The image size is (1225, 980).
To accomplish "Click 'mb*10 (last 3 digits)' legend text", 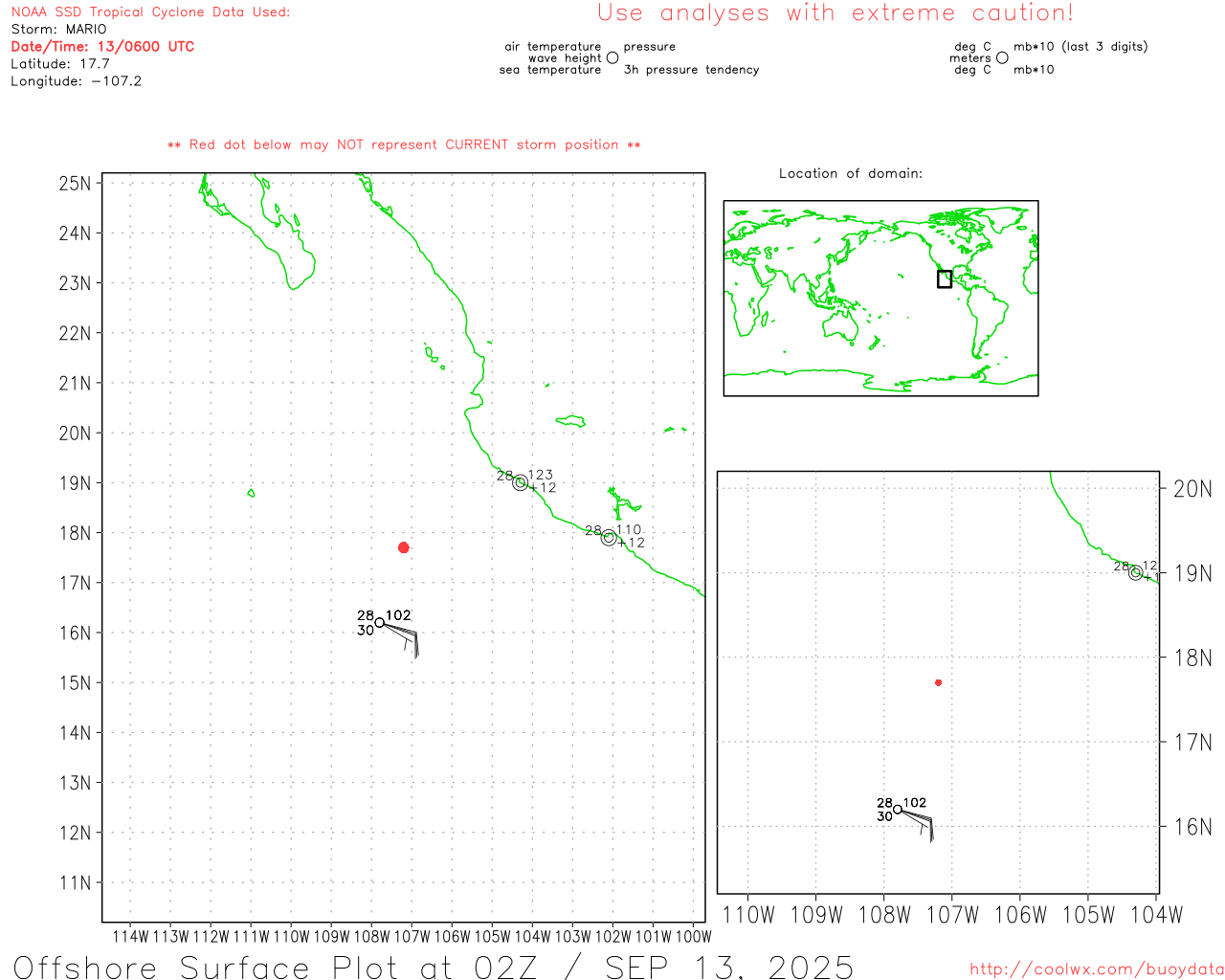I will [x=1080, y=46].
